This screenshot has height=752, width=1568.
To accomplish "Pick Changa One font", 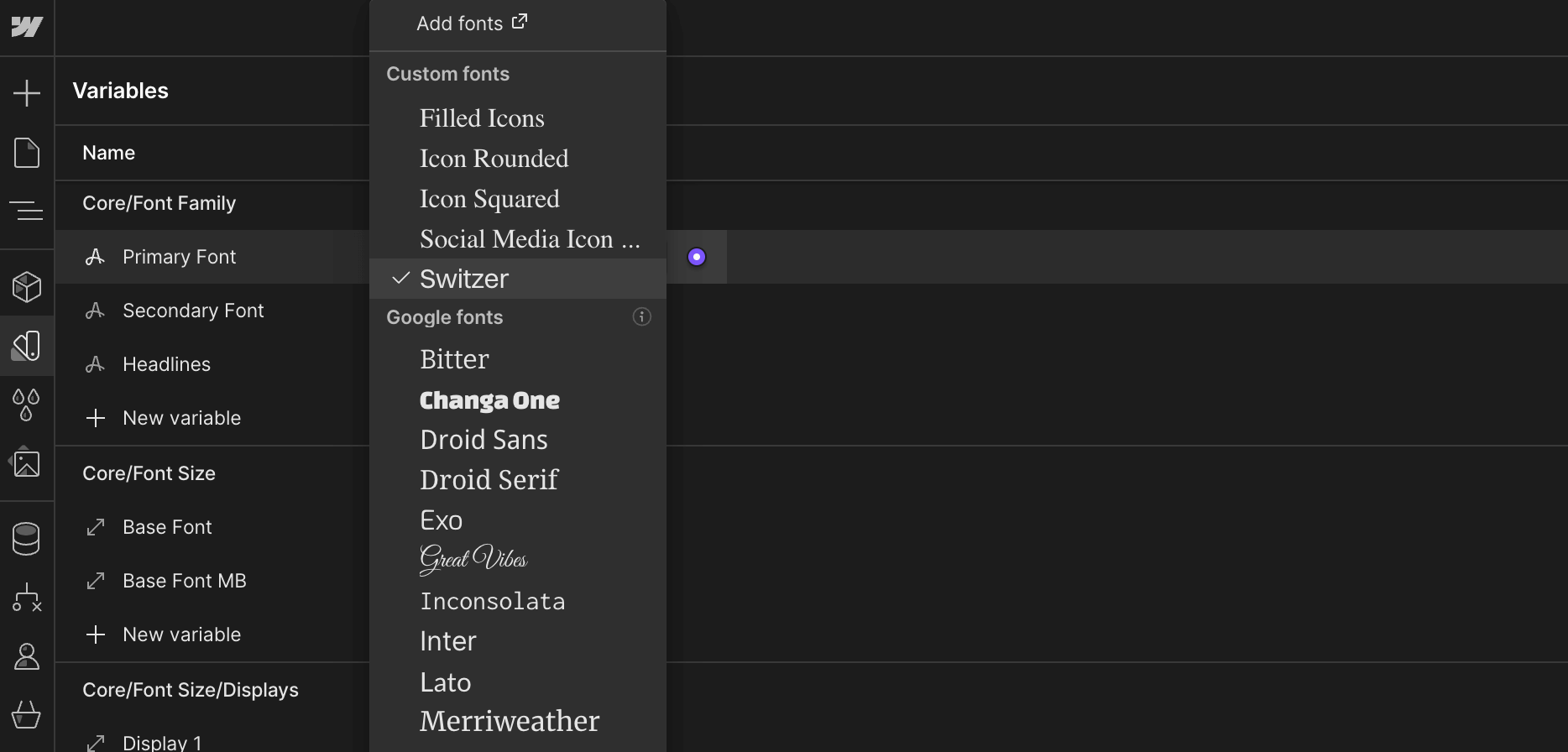I will pos(518,399).
